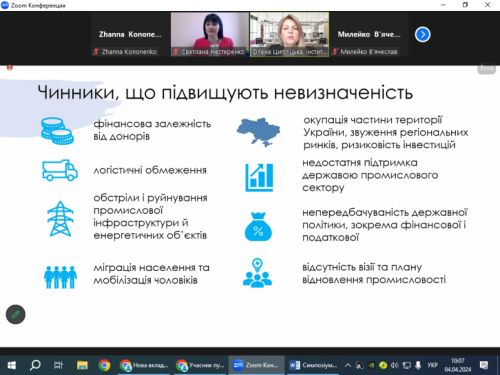Show next participants with blue arrow button
This screenshot has width=500, height=375.
click(422, 34)
